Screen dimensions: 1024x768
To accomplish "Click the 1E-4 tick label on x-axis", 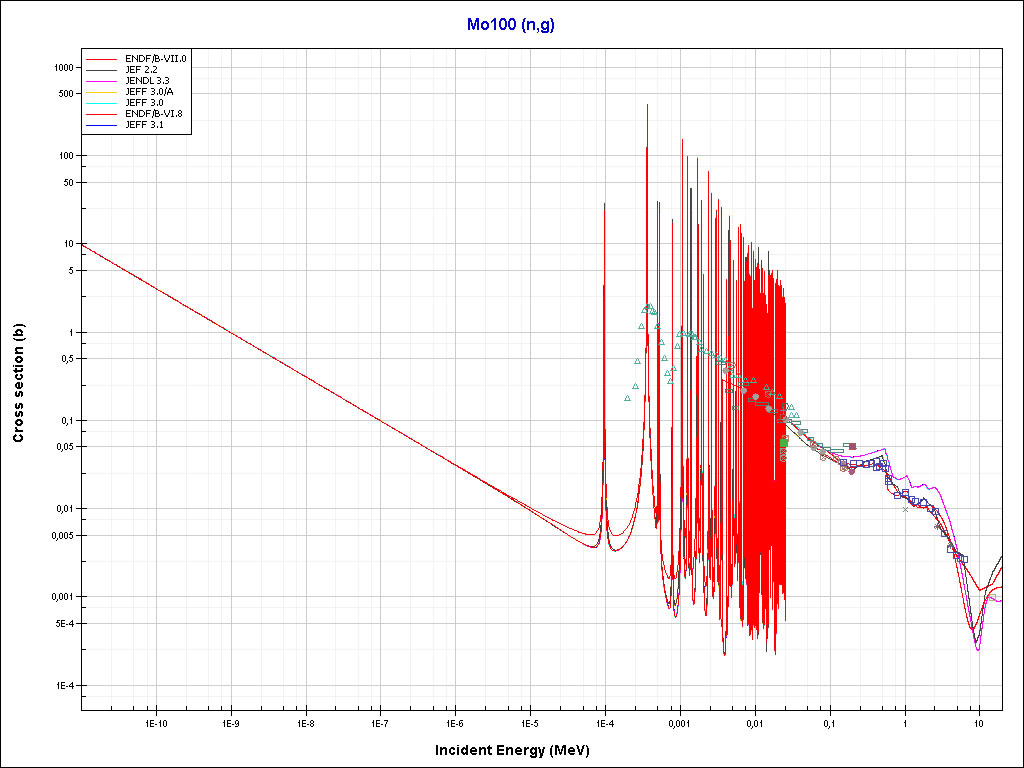I will tap(604, 722).
